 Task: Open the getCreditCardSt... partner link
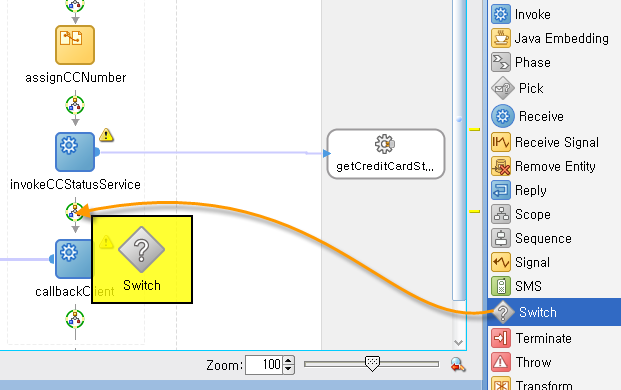click(x=386, y=154)
